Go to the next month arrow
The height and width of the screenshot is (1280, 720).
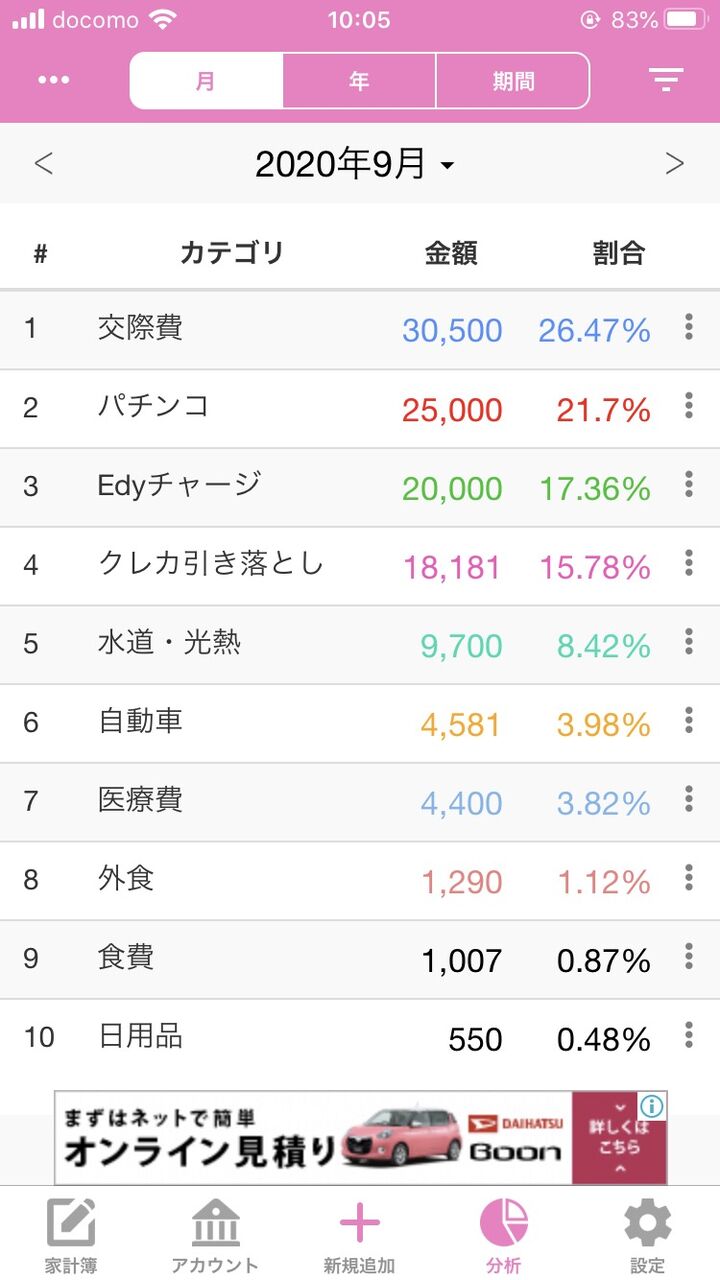[675, 164]
